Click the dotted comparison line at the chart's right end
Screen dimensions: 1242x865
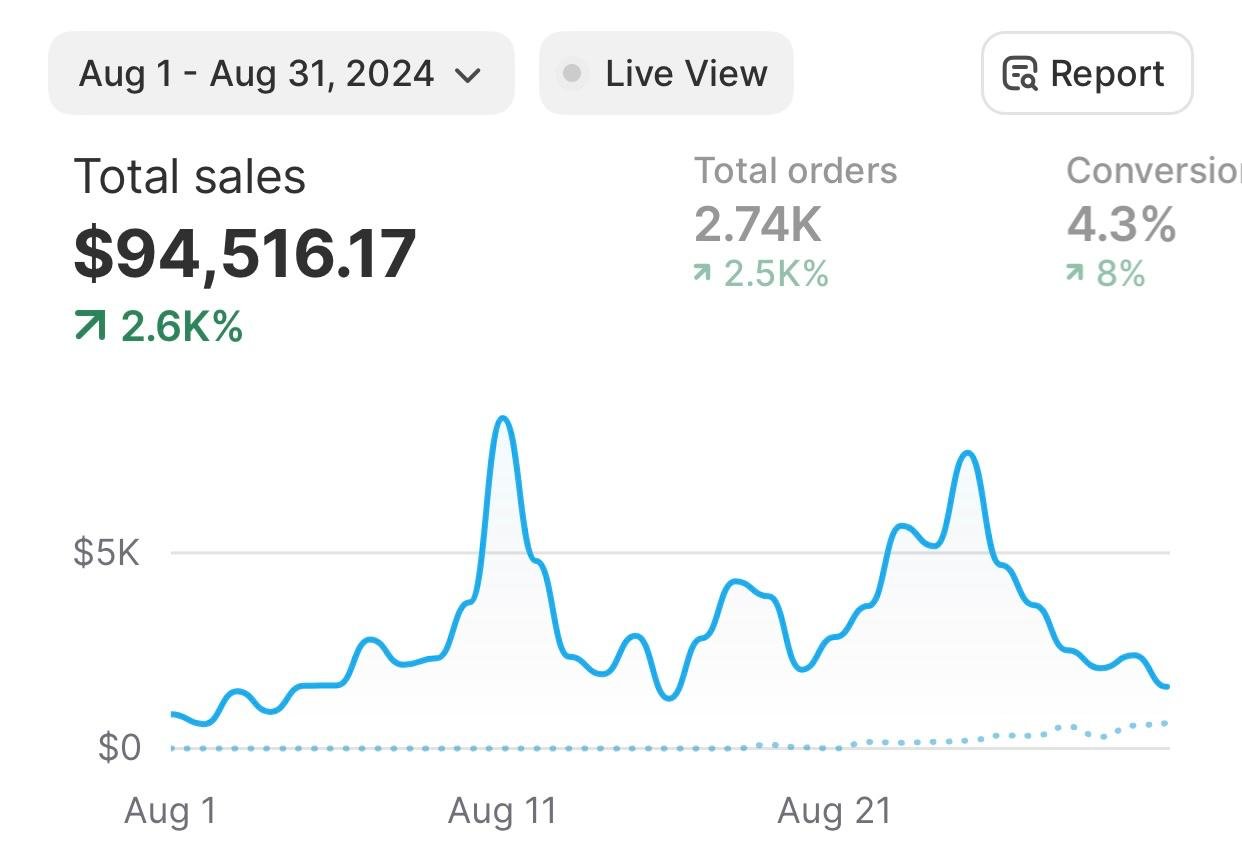1163,723
